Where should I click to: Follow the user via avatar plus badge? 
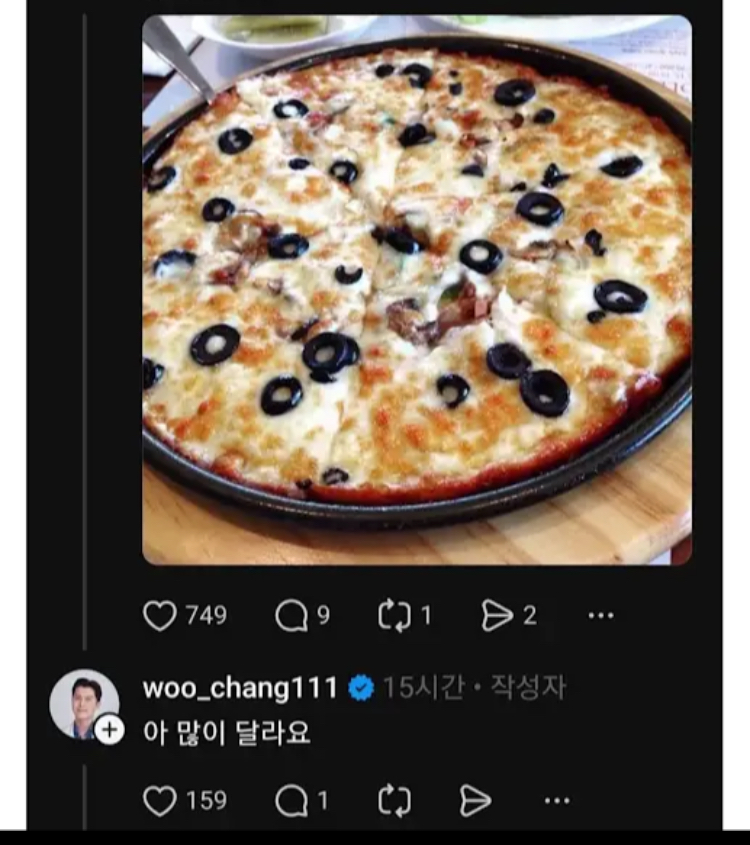coord(109,730)
